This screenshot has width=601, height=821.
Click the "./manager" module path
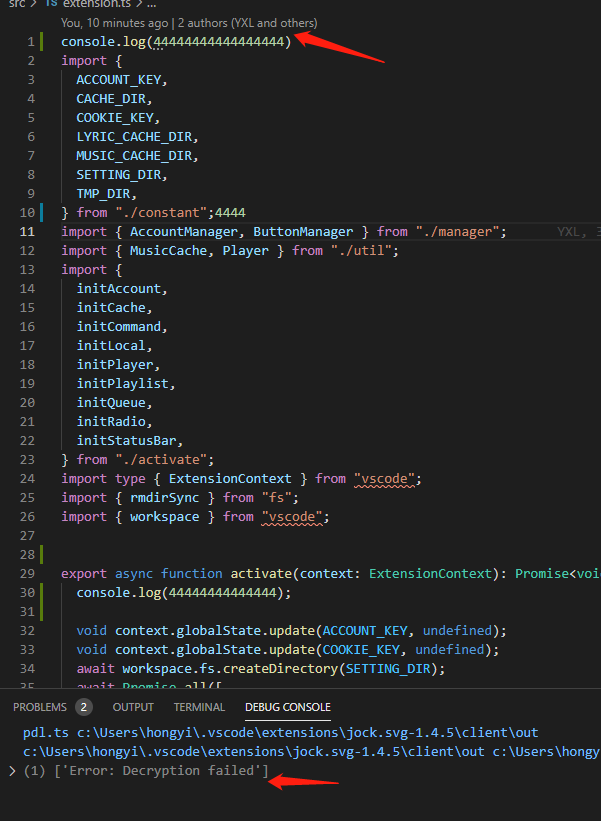tap(458, 231)
